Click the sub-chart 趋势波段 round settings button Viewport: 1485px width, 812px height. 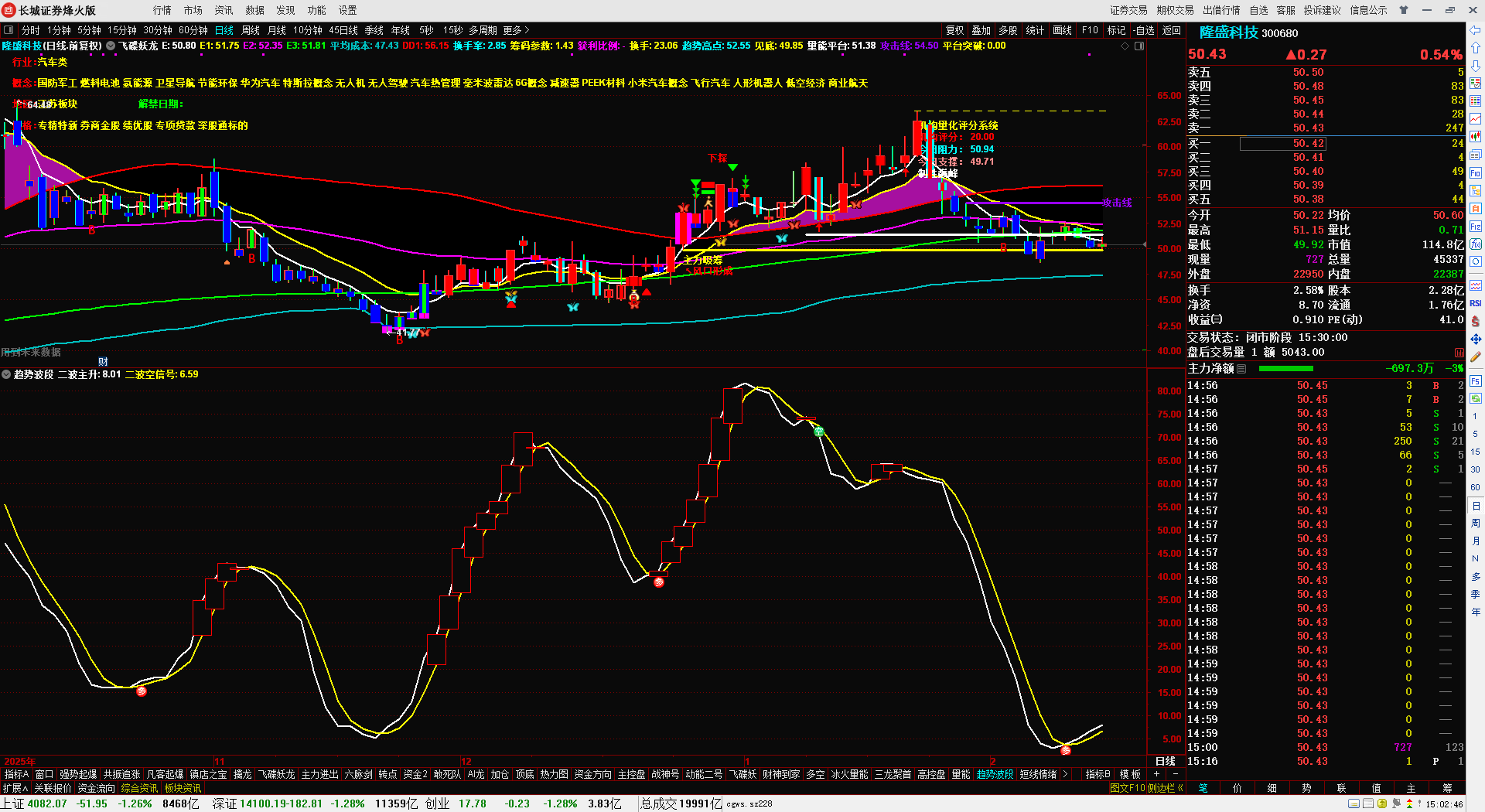6,374
